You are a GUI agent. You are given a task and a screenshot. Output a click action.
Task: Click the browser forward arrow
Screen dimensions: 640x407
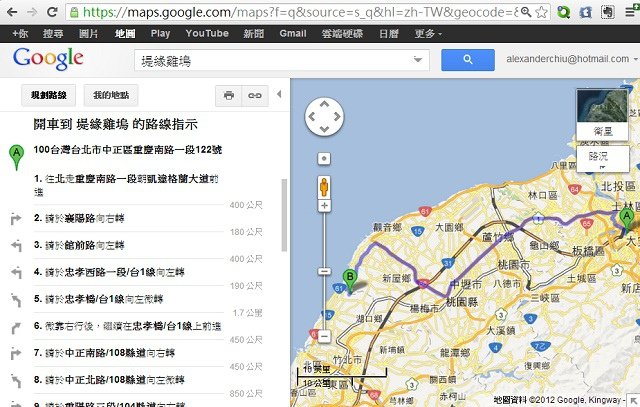[x=32, y=12]
